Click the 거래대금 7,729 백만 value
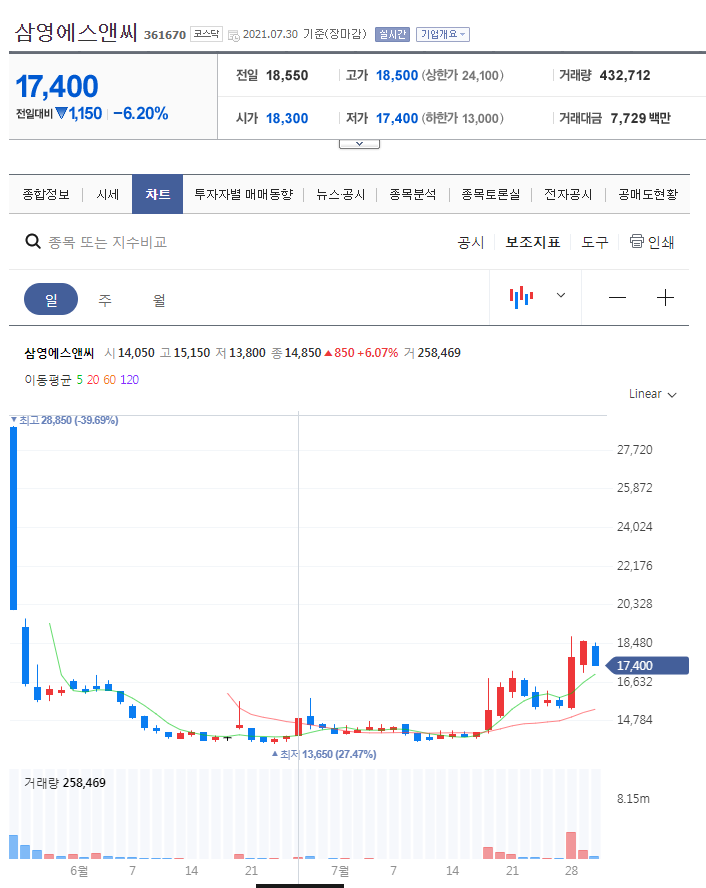This screenshot has height=888, width=706. point(640,118)
